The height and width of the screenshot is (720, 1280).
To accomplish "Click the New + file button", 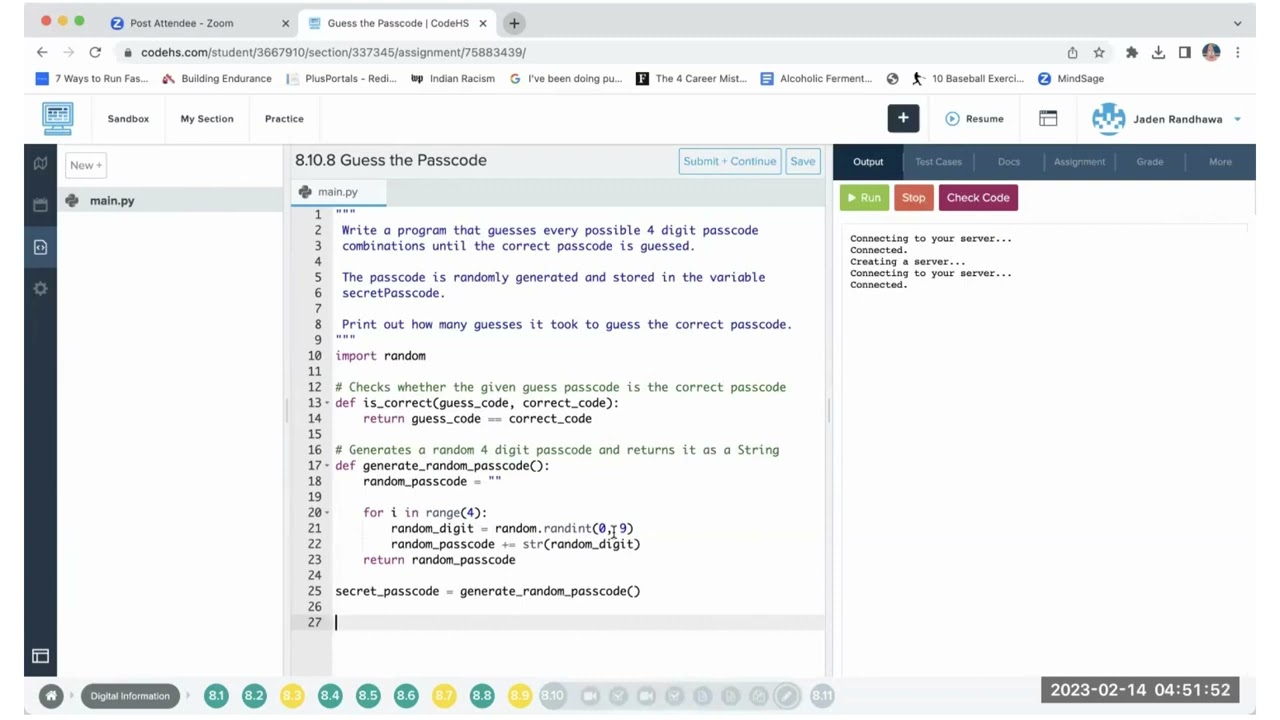I will tap(86, 165).
